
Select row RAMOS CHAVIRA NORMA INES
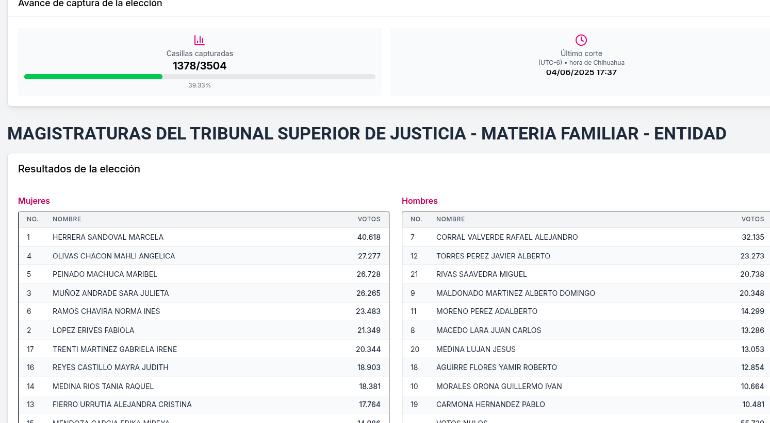pyautogui.click(x=204, y=311)
